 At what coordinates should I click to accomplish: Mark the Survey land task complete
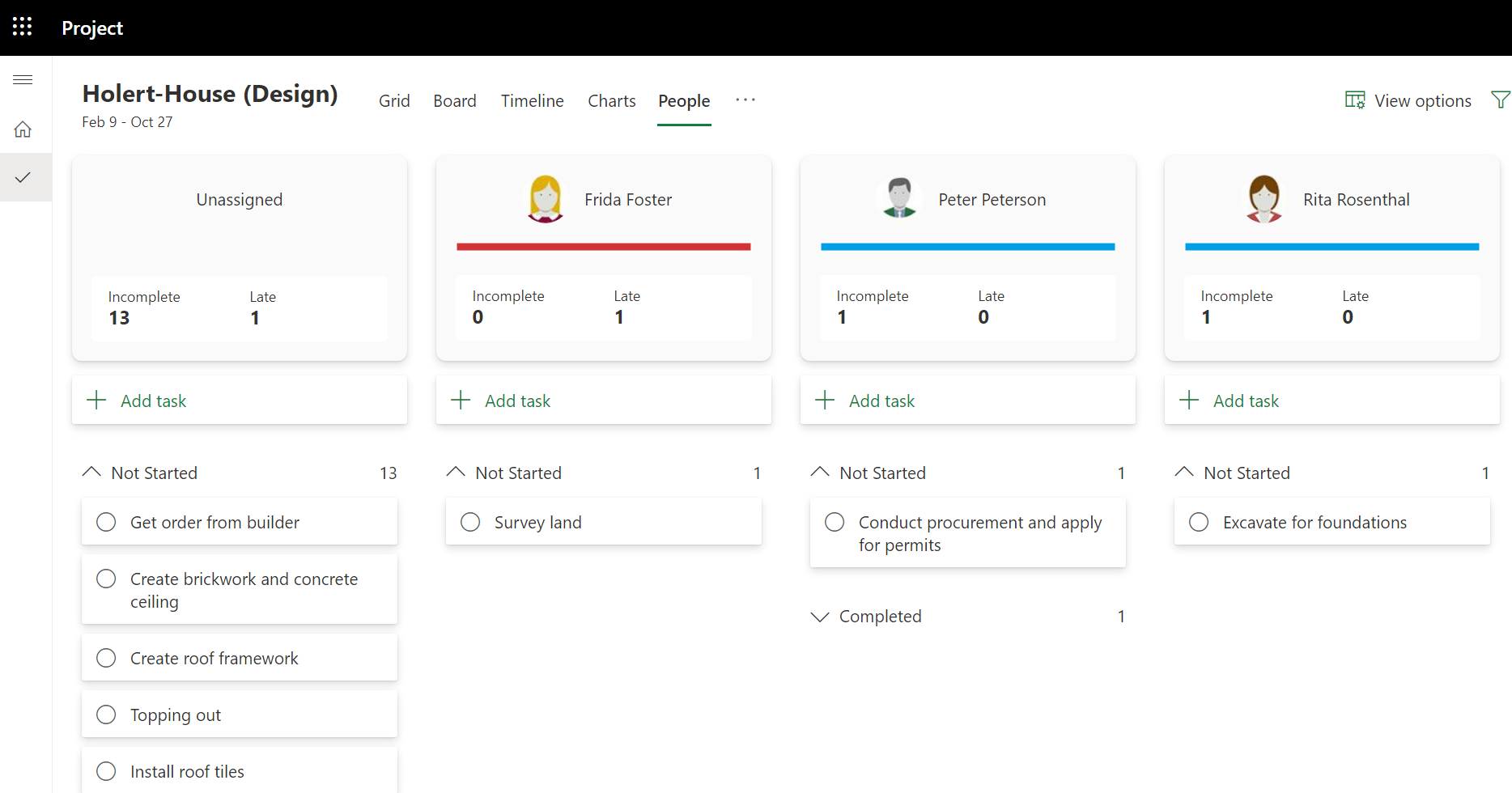click(x=470, y=522)
